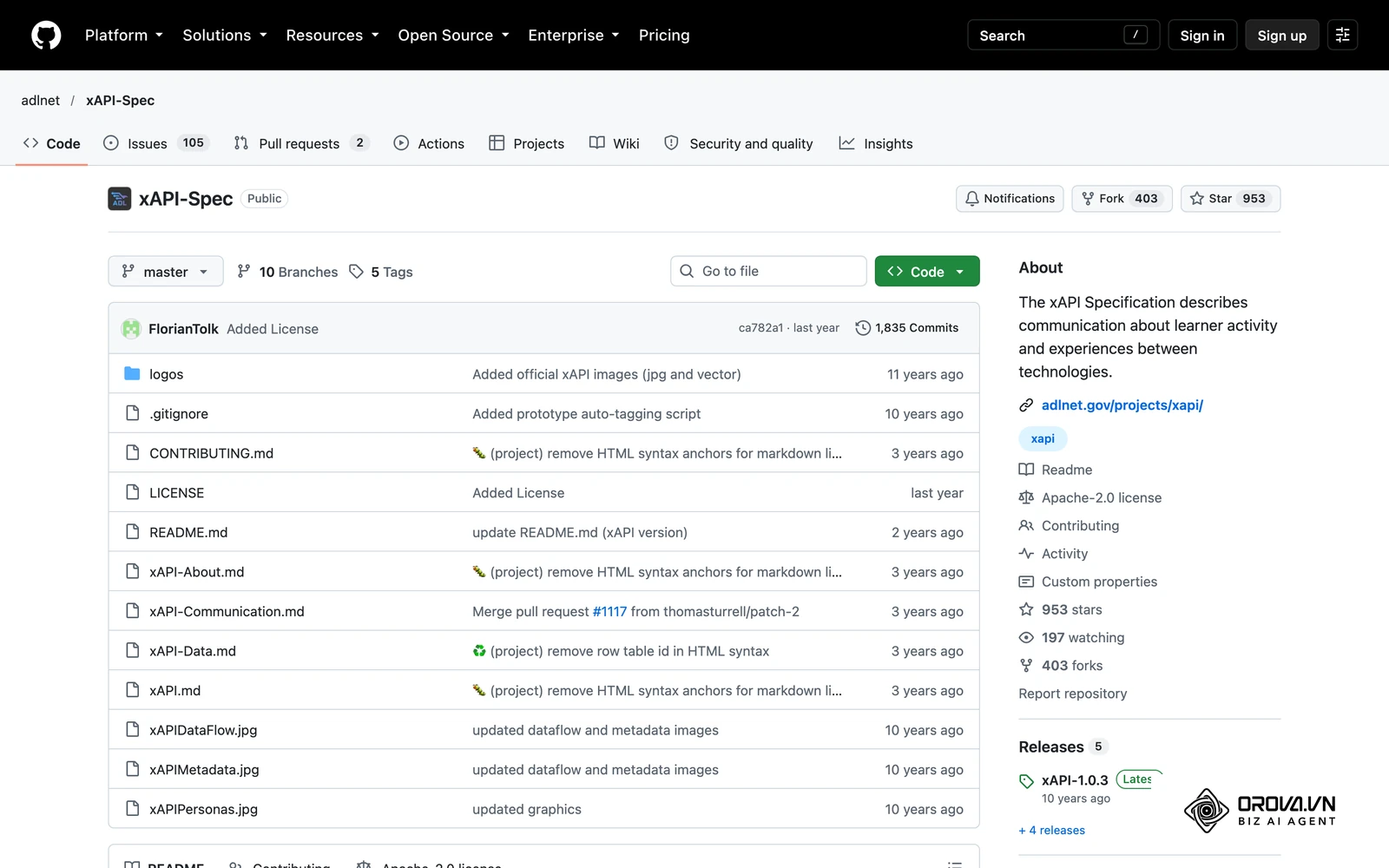Click the xAPI-Spec repository avatar
This screenshot has height=868, width=1389.
[120, 199]
